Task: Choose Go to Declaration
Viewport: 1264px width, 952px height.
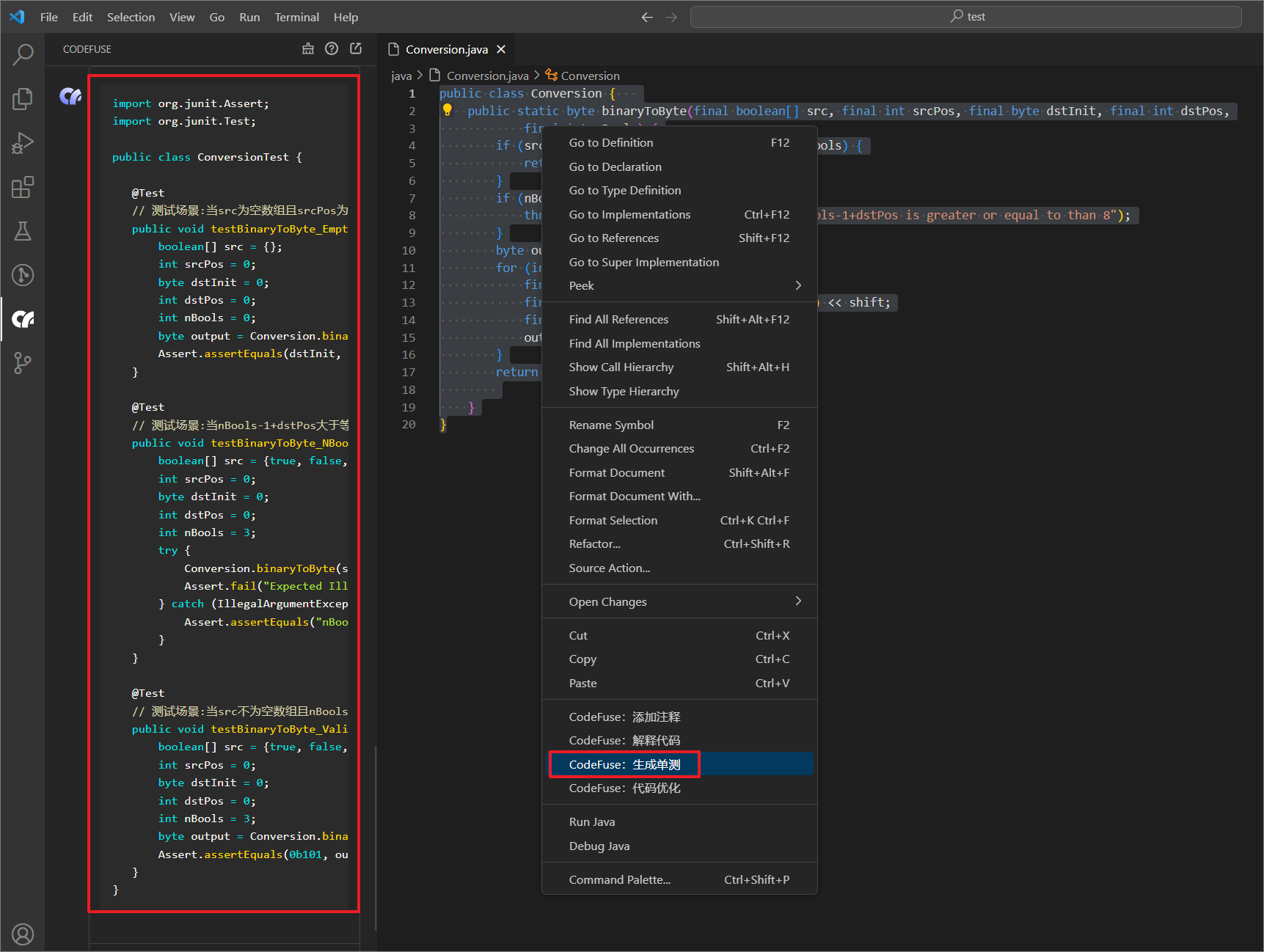Action: point(679,166)
